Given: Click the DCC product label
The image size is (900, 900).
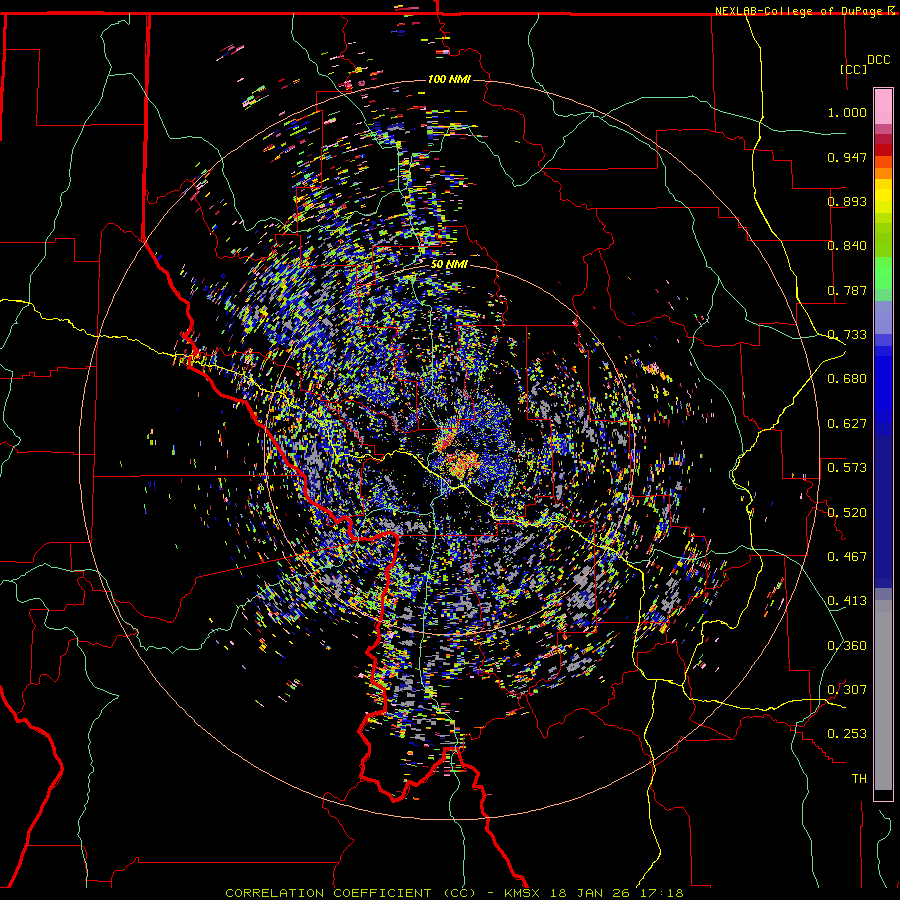Looking at the screenshot, I should [x=878, y=60].
